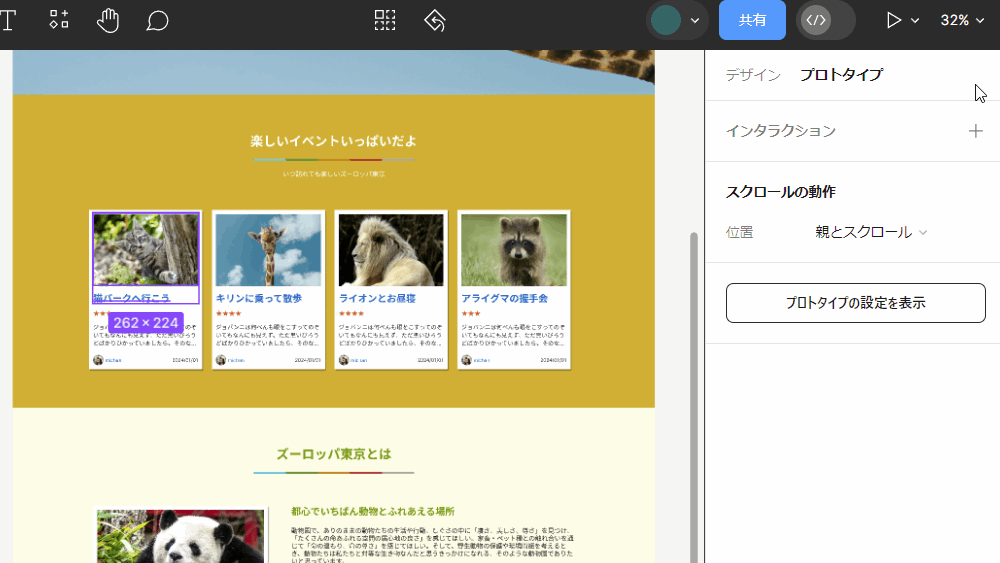
Task: Open the present options chevron
Action: (x=915, y=20)
